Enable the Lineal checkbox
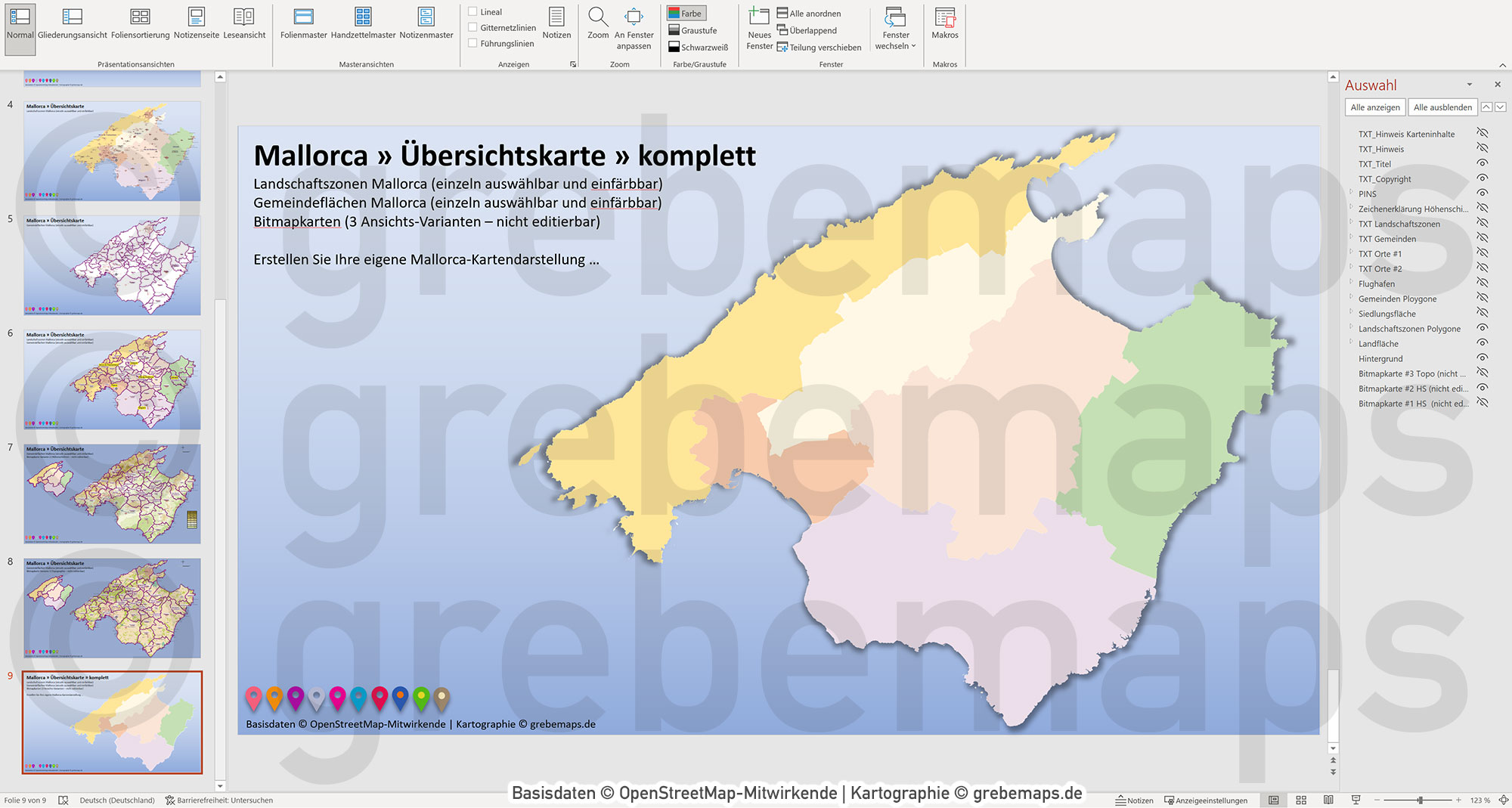 (x=472, y=12)
